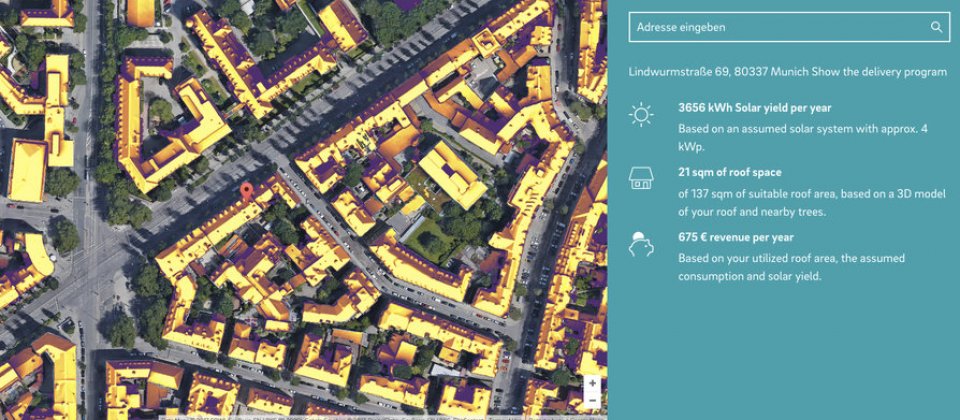This screenshot has height=420, width=960.
Task: Focus the 'Adresse eingeben' address field
Action: (x=789, y=27)
